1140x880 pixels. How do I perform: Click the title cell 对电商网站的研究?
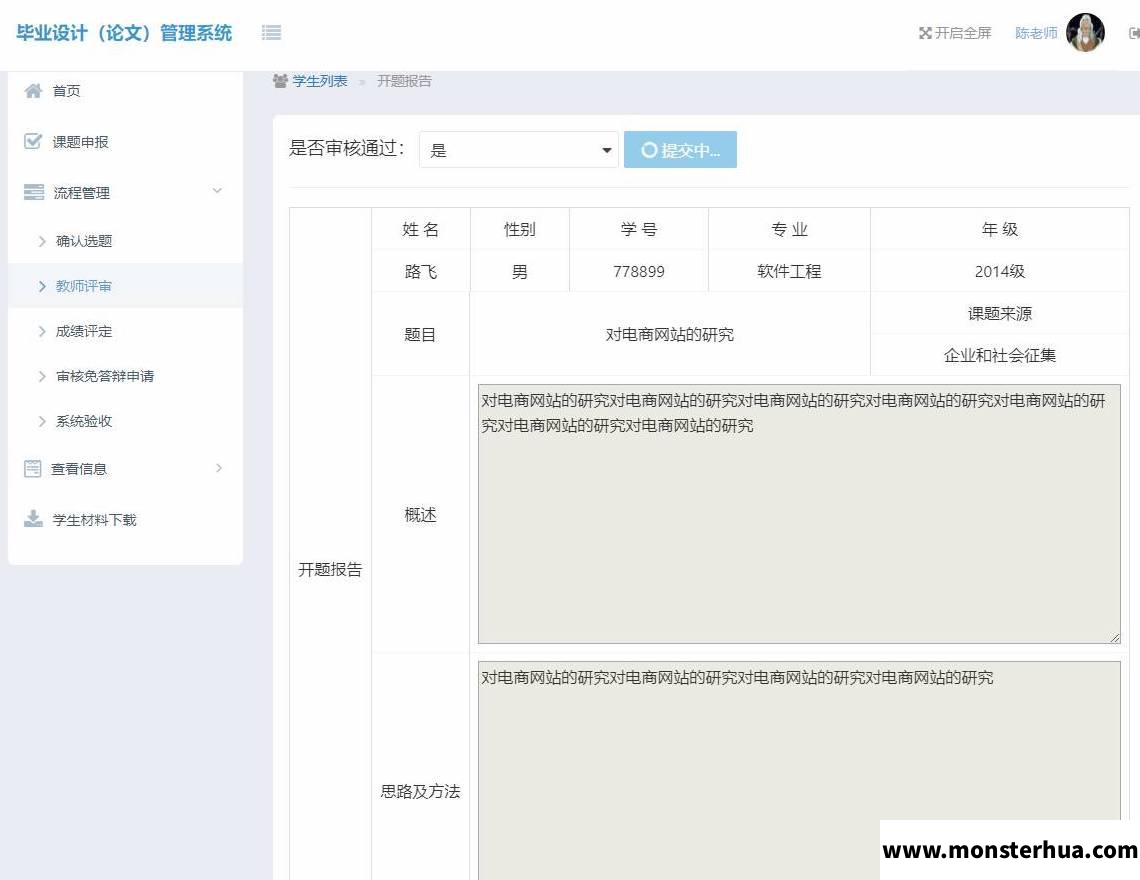(670, 335)
